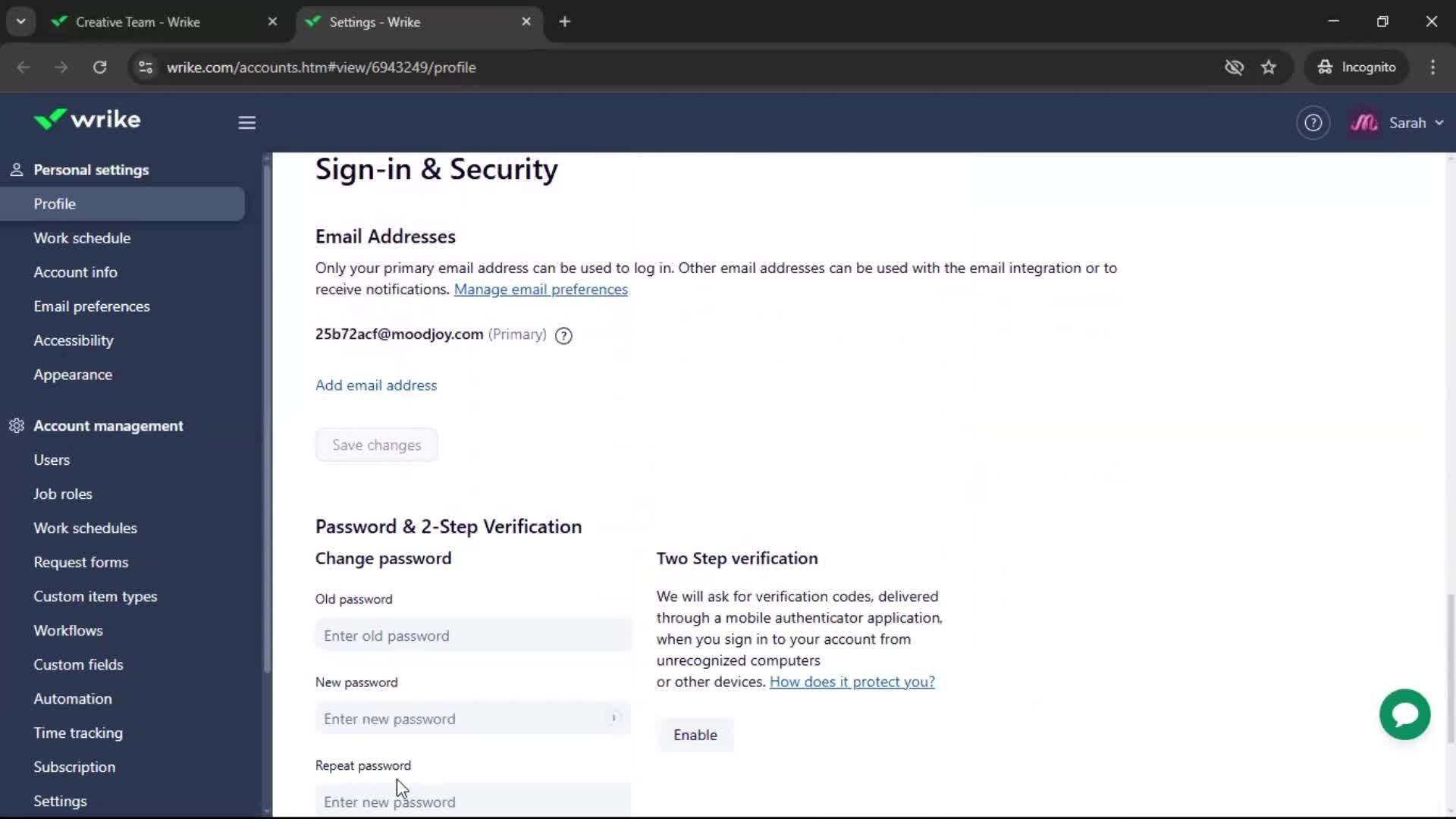Click Account management gear icon
Viewport: 1456px width, 819px height.
[x=16, y=426]
